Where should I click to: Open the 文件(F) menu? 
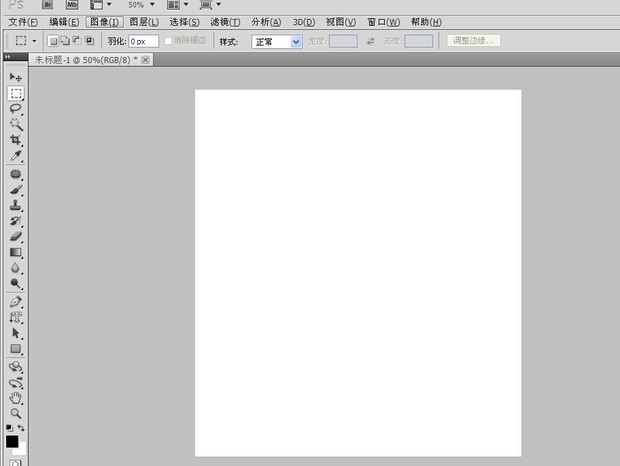[x=23, y=22]
